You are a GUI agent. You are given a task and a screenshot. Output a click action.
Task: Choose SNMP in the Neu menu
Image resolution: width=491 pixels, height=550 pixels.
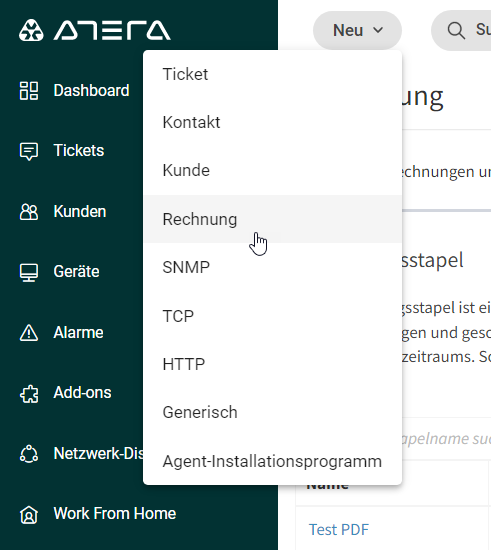(x=273, y=267)
